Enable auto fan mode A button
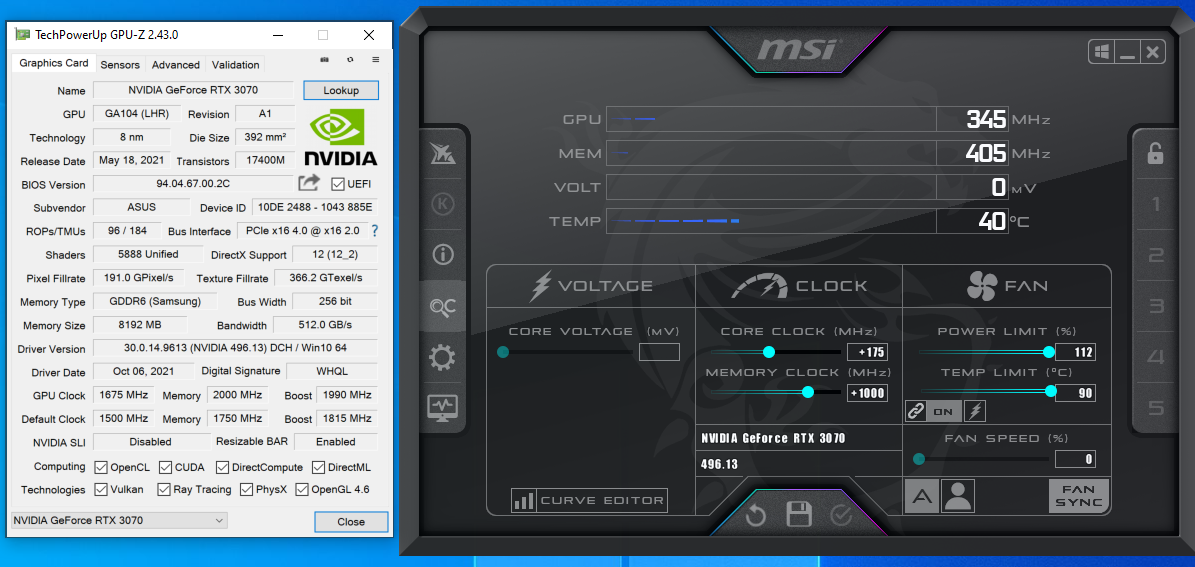1195x567 pixels. coord(922,496)
